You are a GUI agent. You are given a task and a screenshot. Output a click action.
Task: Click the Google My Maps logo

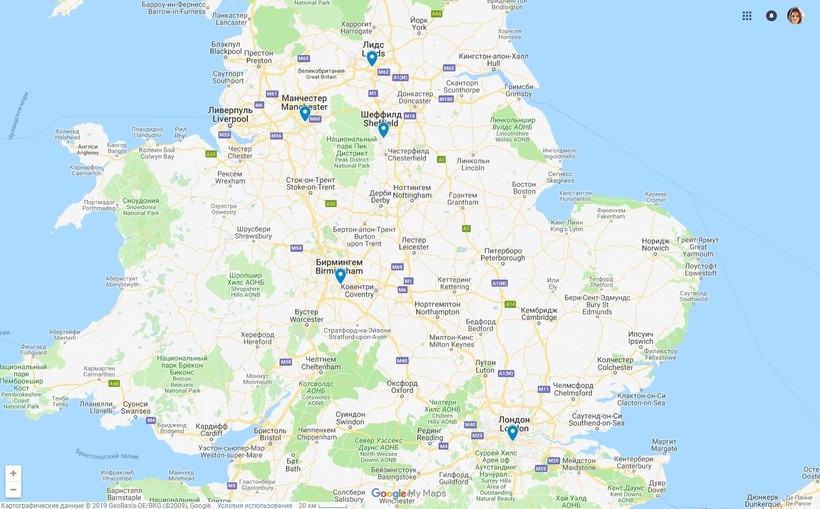click(x=408, y=493)
